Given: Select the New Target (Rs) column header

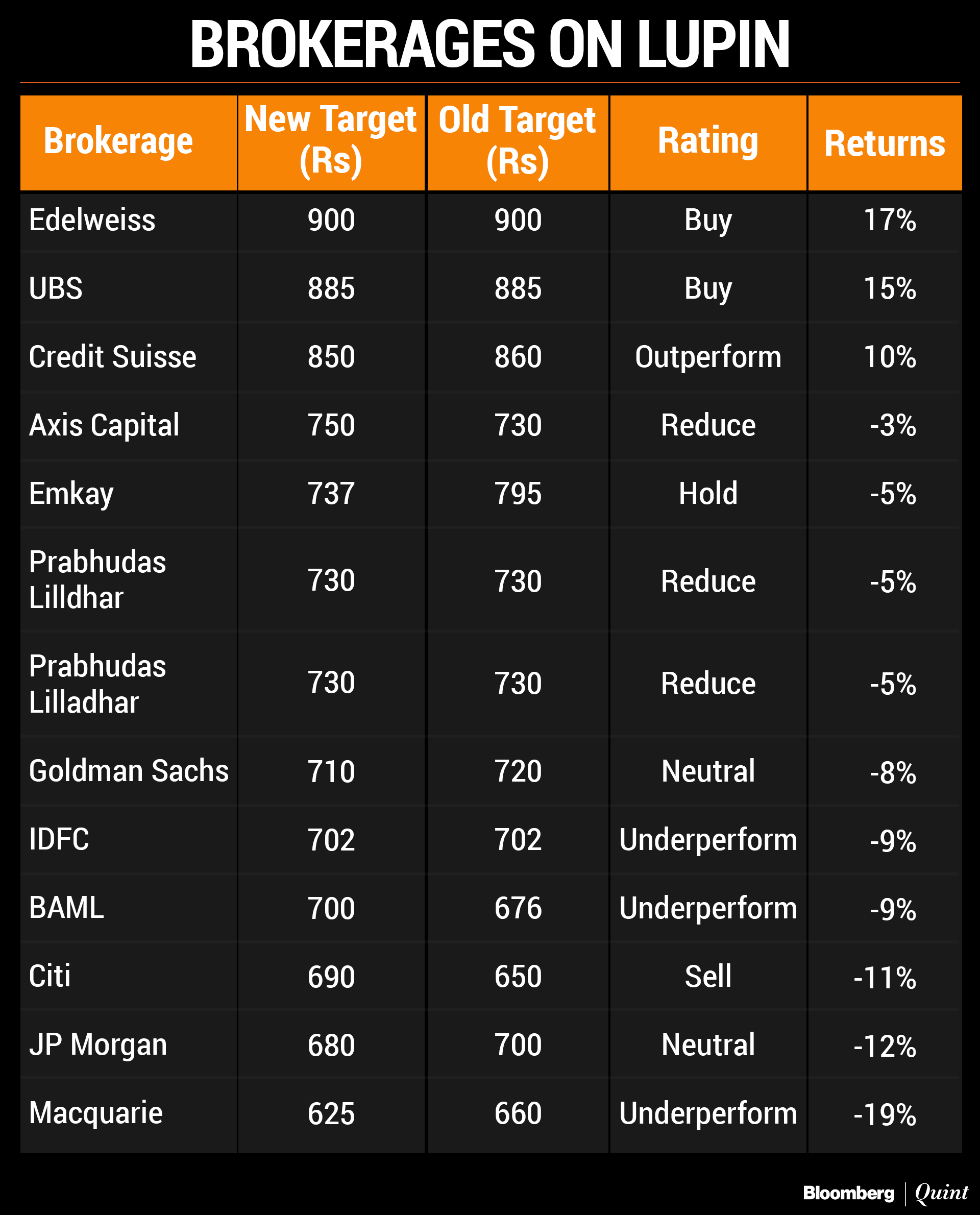Looking at the screenshot, I should pos(331,141).
